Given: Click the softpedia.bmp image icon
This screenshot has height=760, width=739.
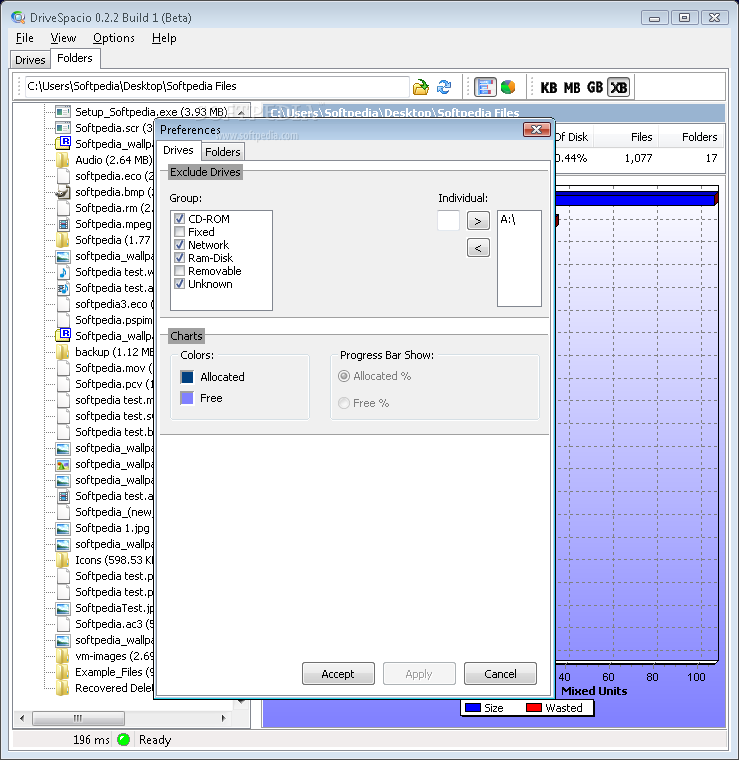Looking at the screenshot, I should pos(63,192).
